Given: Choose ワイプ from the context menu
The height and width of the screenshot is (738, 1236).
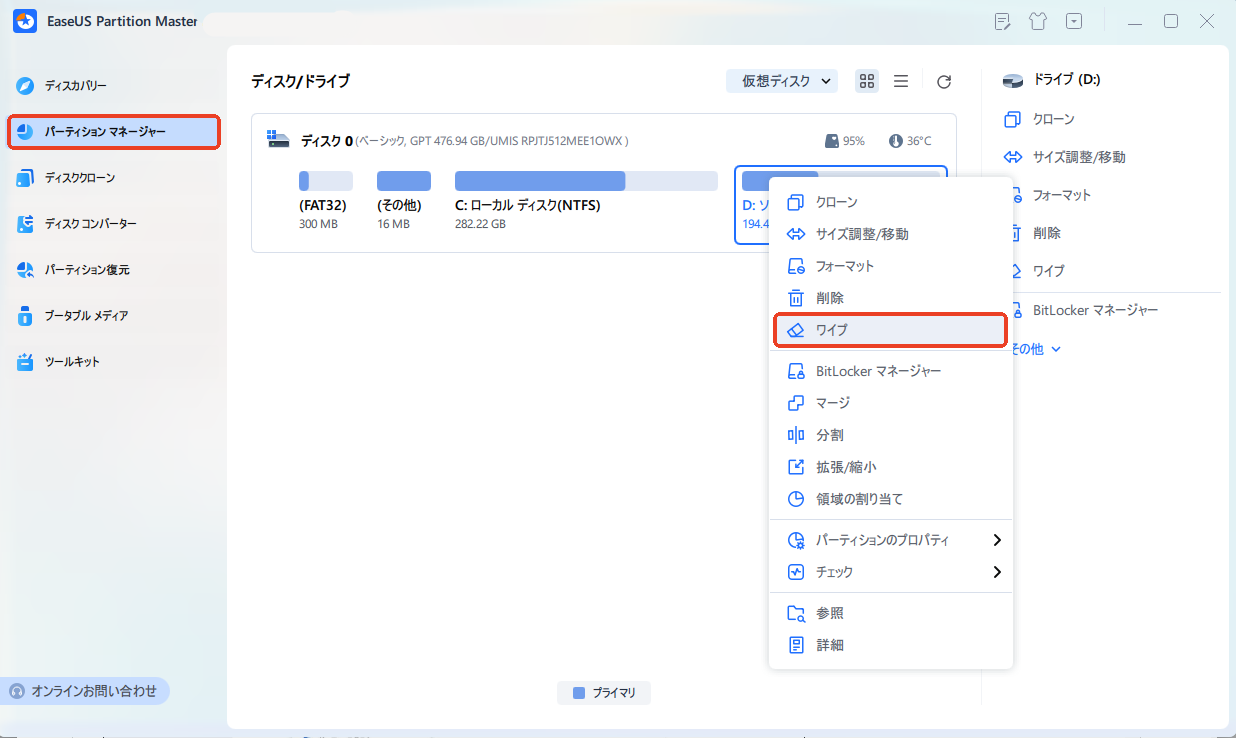Looking at the screenshot, I should [889, 330].
